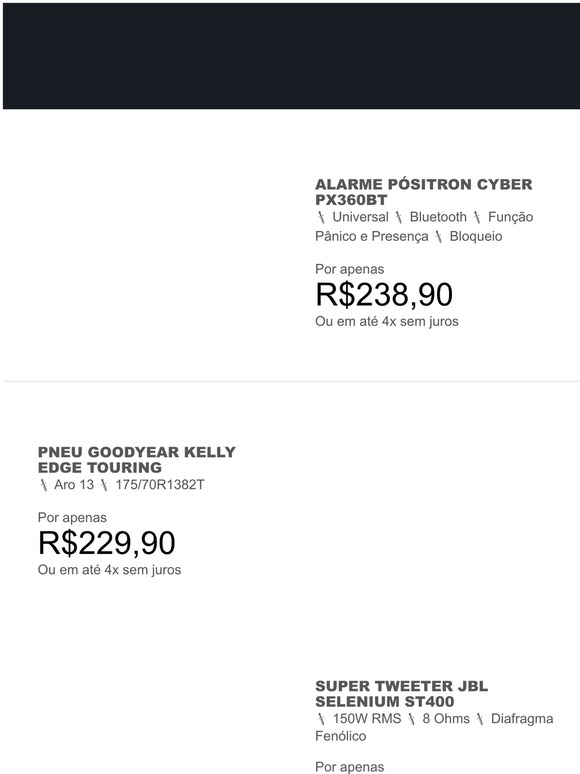Image resolution: width=580 pixels, height=774 pixels.
Task: Click the slash bullet before Aro 13
Action: tap(43, 485)
